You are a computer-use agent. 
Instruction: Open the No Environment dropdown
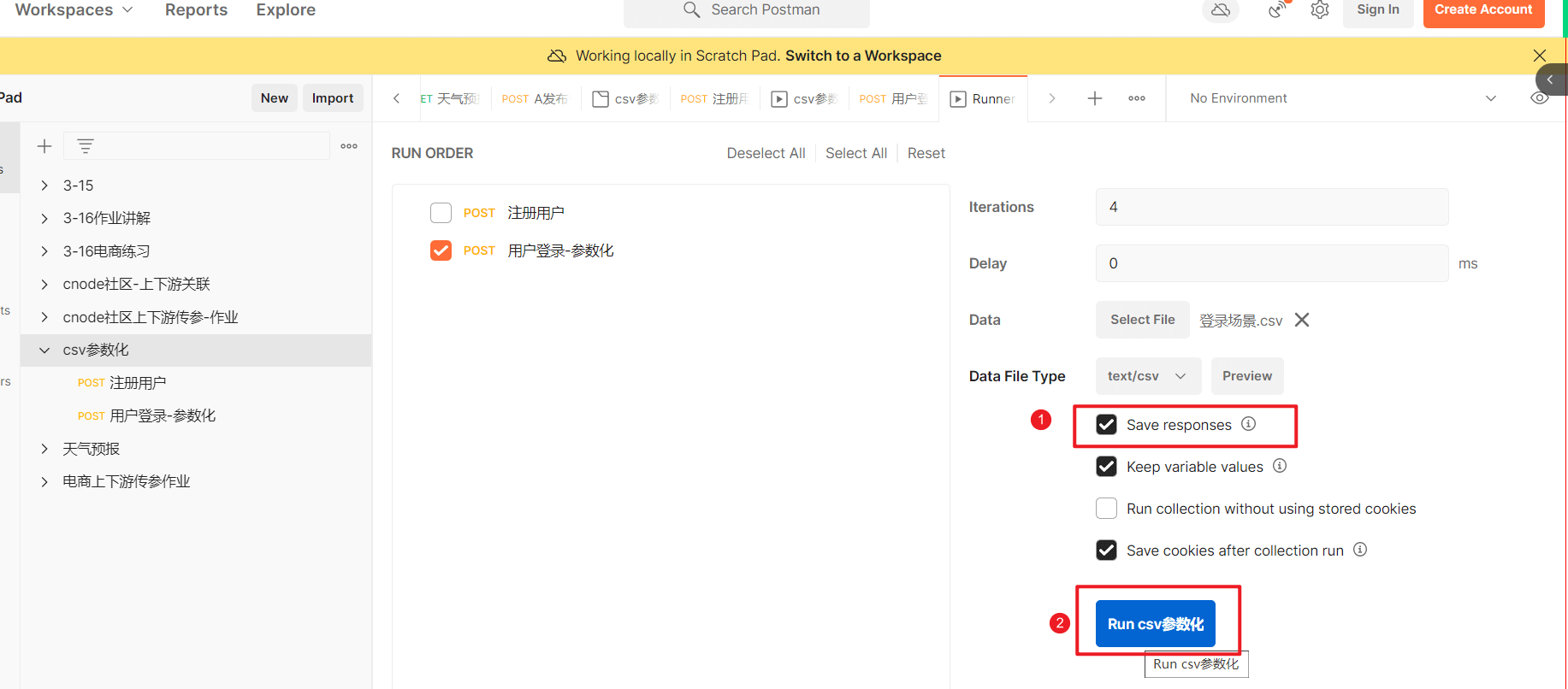1343,98
